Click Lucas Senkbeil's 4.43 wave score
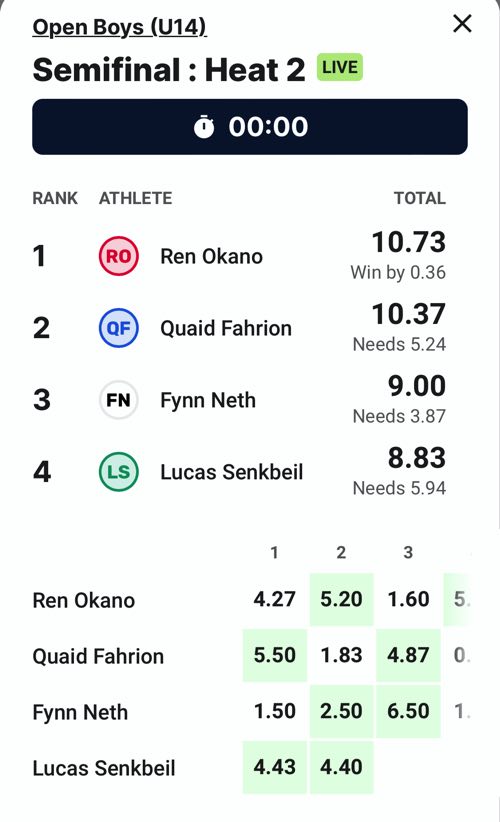Viewport: 500px width, 822px height. [275, 767]
